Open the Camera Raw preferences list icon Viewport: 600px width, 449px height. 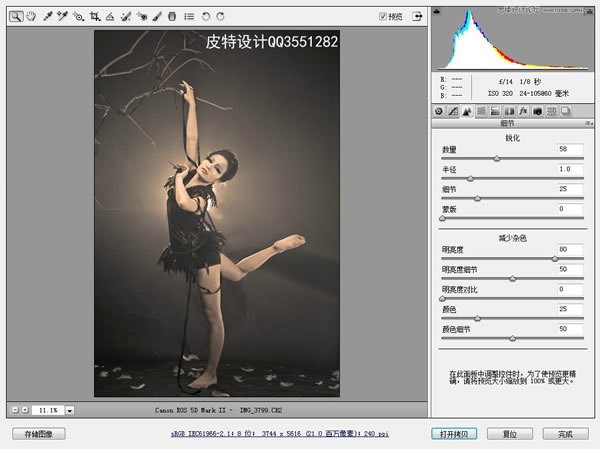pos(189,16)
